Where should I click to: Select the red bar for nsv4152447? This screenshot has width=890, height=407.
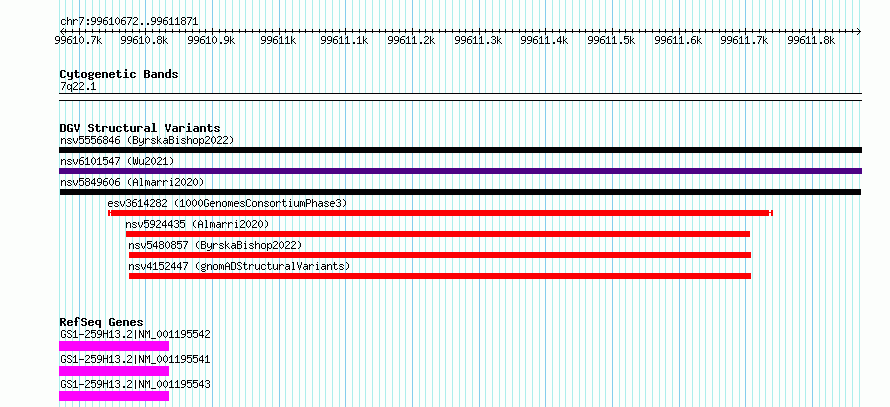point(440,276)
